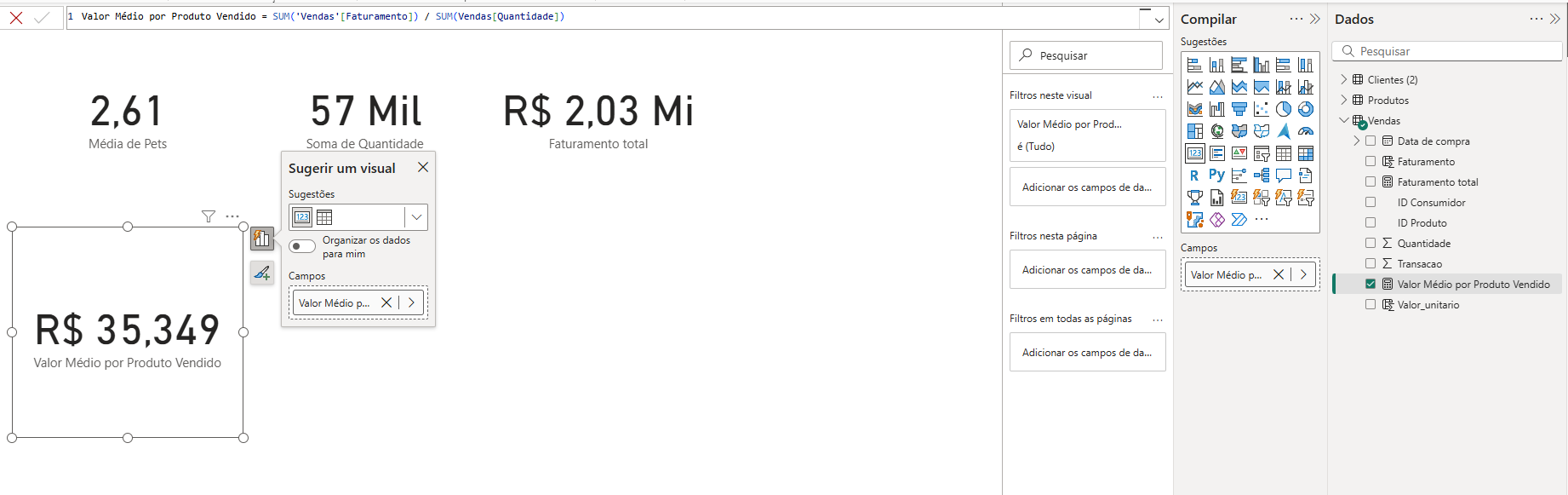1568x495 pixels.
Task: Check the Quantidade field checkbox
Action: (1371, 244)
